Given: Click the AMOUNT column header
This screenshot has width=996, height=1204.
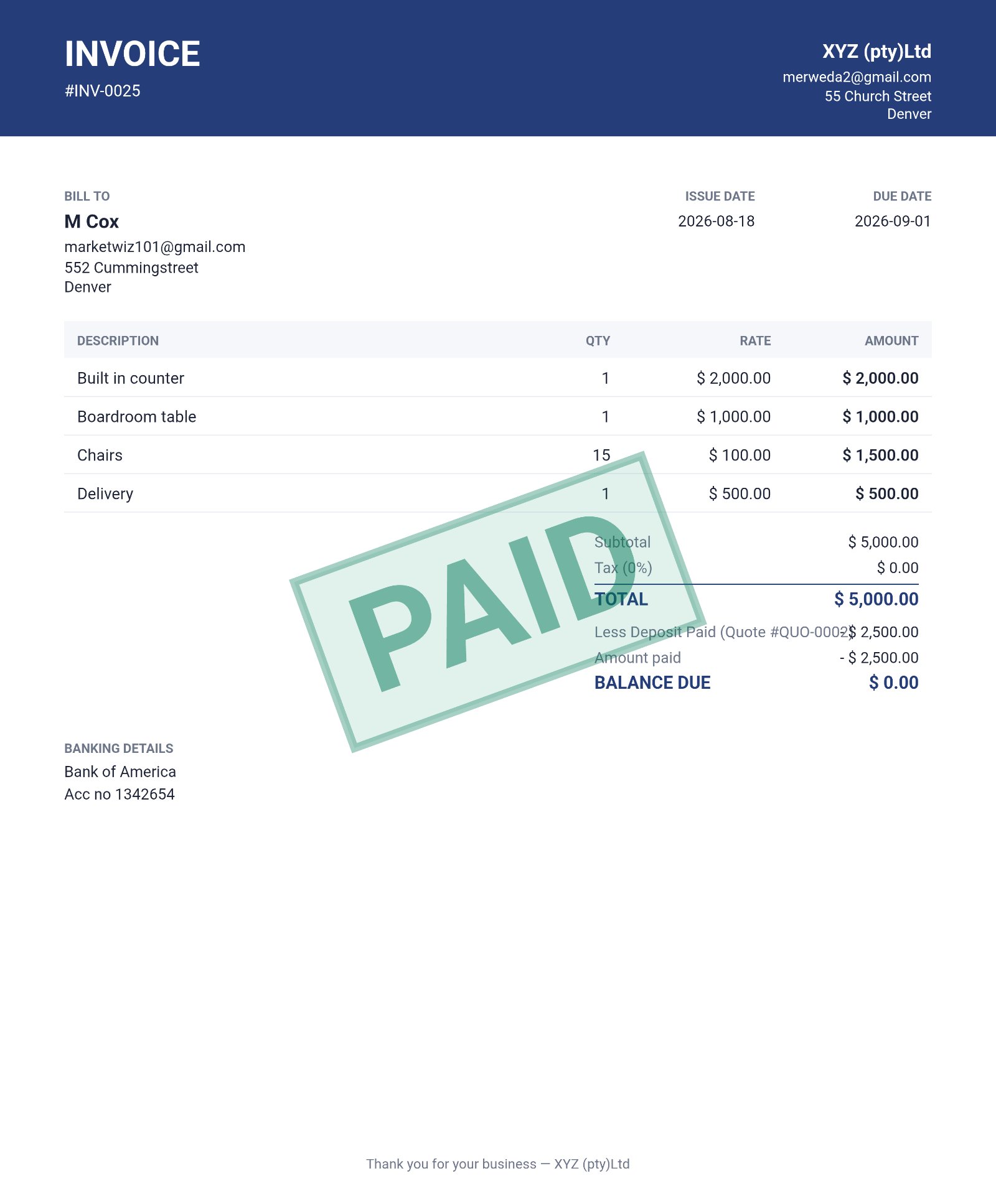Looking at the screenshot, I should [x=891, y=341].
